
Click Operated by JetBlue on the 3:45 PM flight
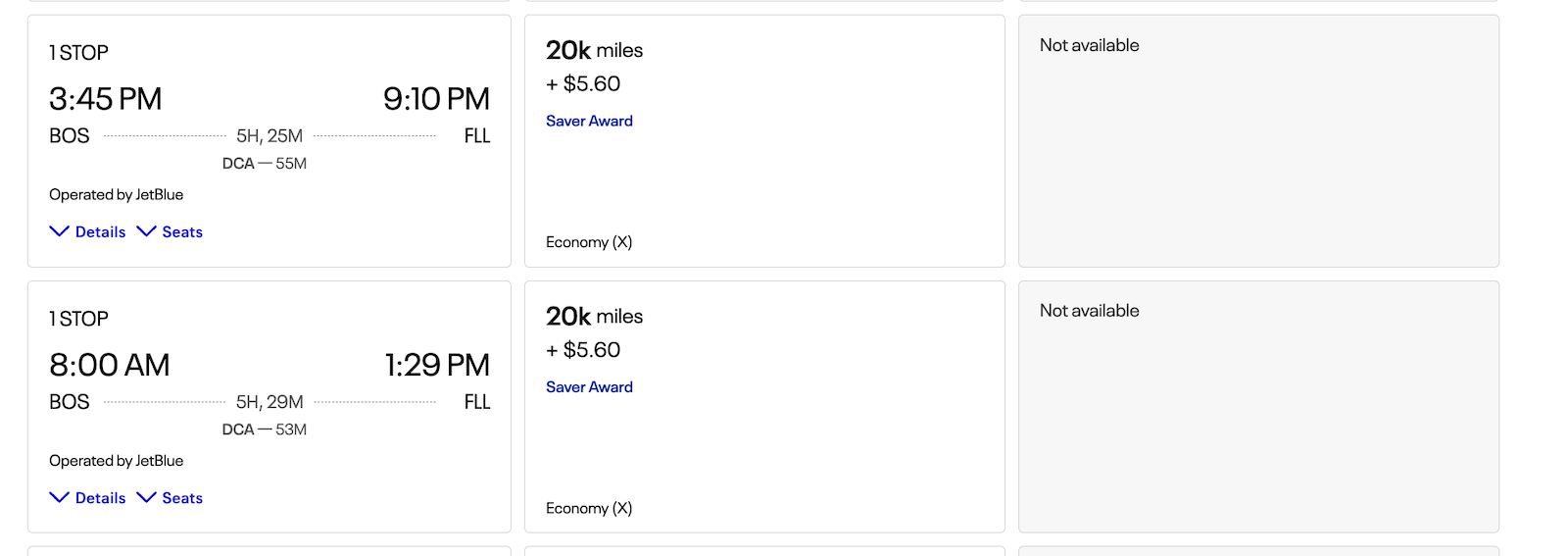pos(117,194)
